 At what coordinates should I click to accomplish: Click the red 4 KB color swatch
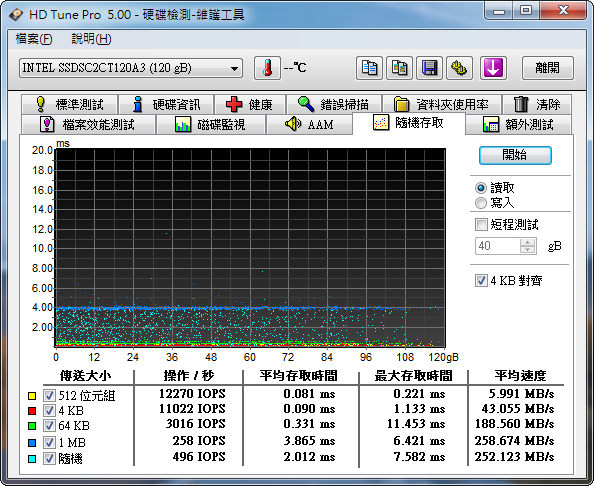click(x=32, y=411)
